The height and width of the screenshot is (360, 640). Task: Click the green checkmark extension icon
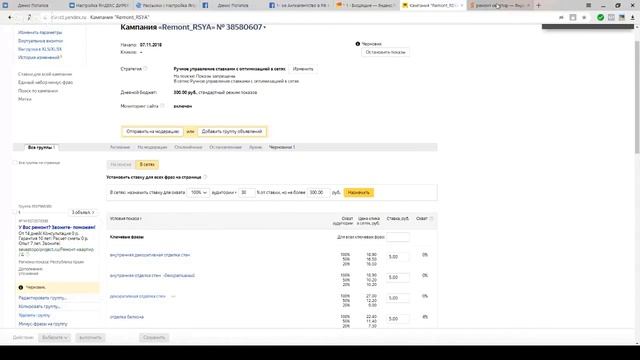pyautogui.click(x=600, y=18)
